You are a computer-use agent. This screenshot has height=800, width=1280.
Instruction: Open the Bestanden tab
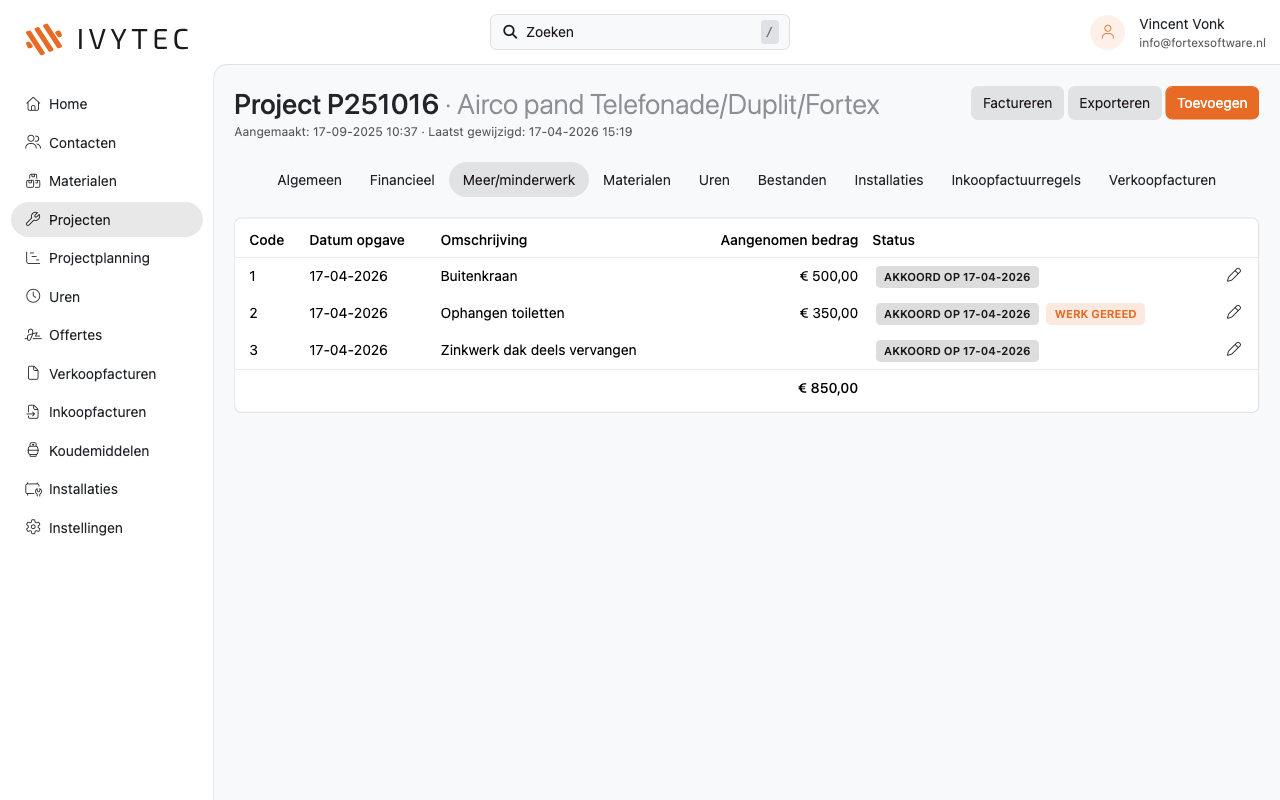click(x=792, y=180)
